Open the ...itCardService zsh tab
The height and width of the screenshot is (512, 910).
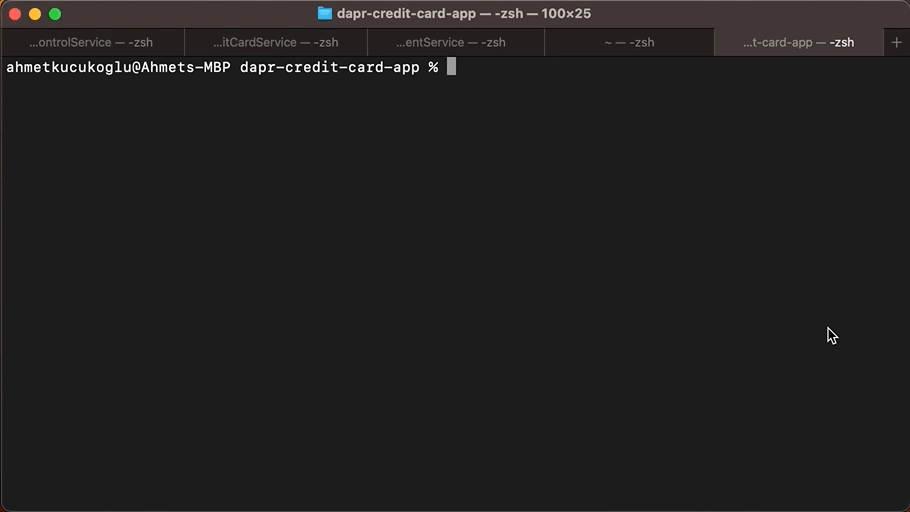tap(276, 42)
